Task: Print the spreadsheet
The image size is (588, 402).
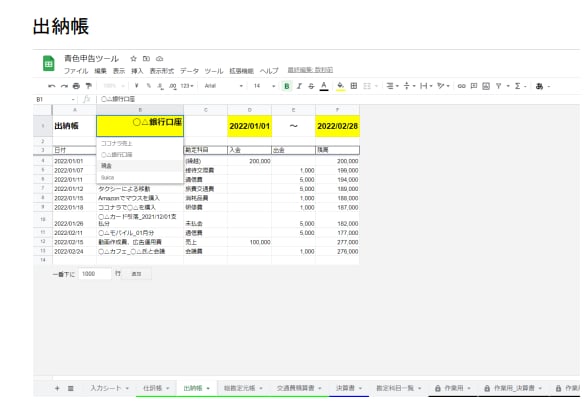Action: click(76, 86)
